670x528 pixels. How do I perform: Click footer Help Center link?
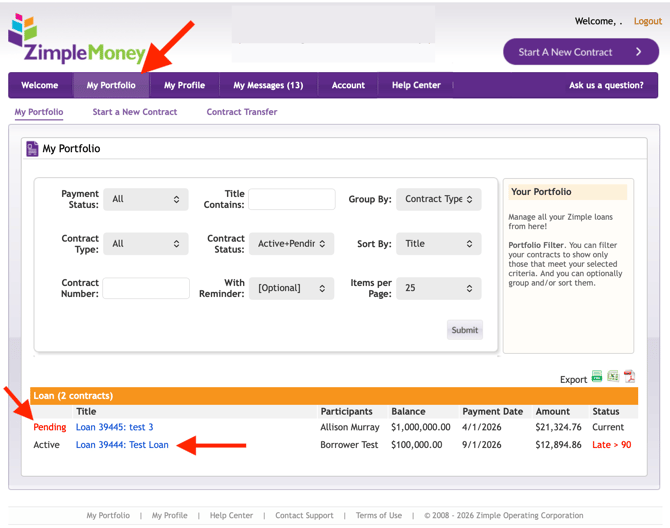(x=231, y=515)
